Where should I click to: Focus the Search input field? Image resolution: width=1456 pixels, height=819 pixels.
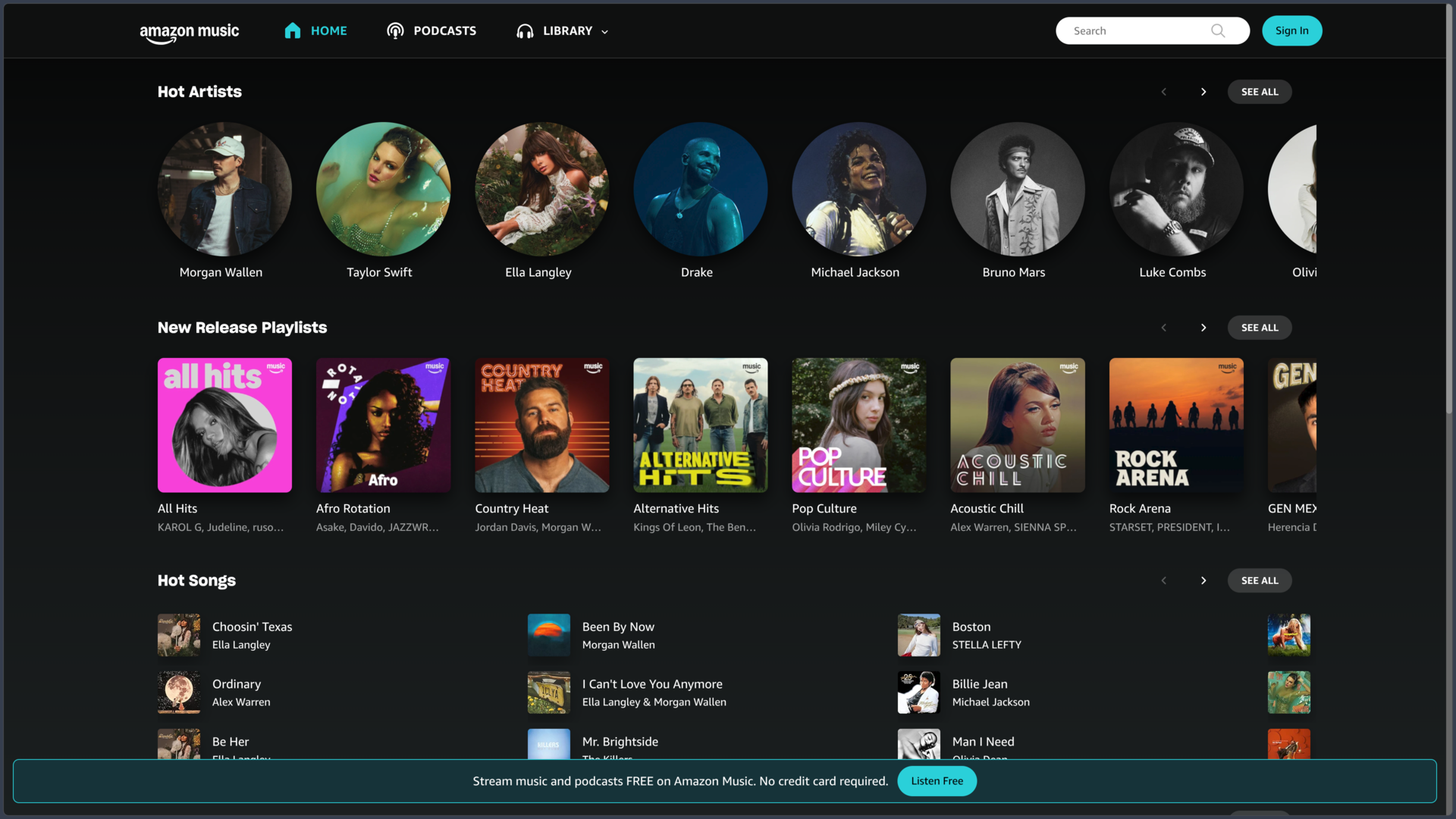pos(1152,30)
